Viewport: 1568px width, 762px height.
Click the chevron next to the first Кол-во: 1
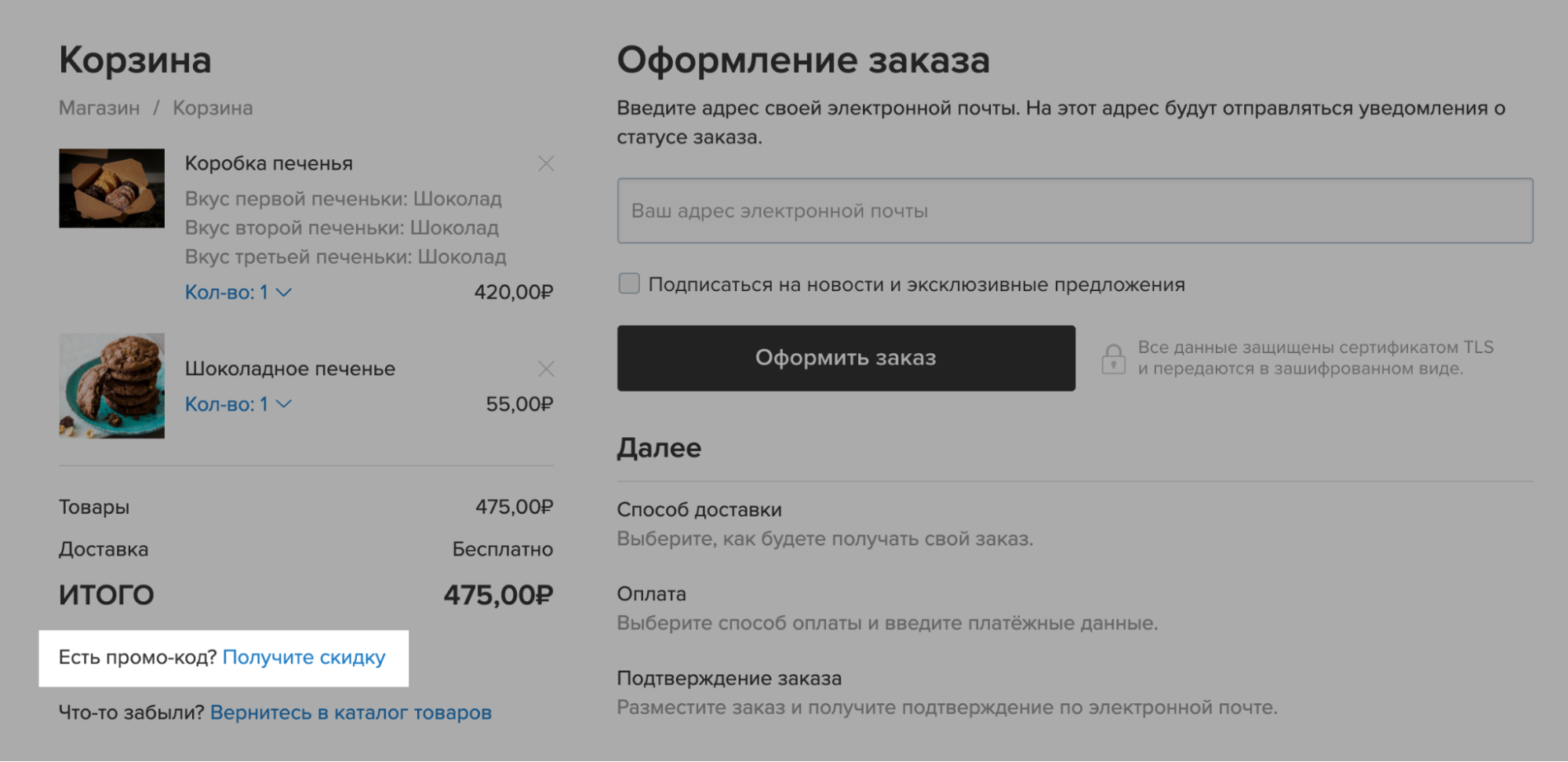coord(285,292)
